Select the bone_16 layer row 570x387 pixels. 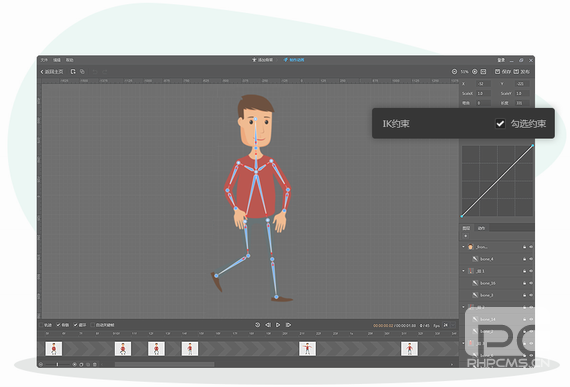click(x=497, y=283)
